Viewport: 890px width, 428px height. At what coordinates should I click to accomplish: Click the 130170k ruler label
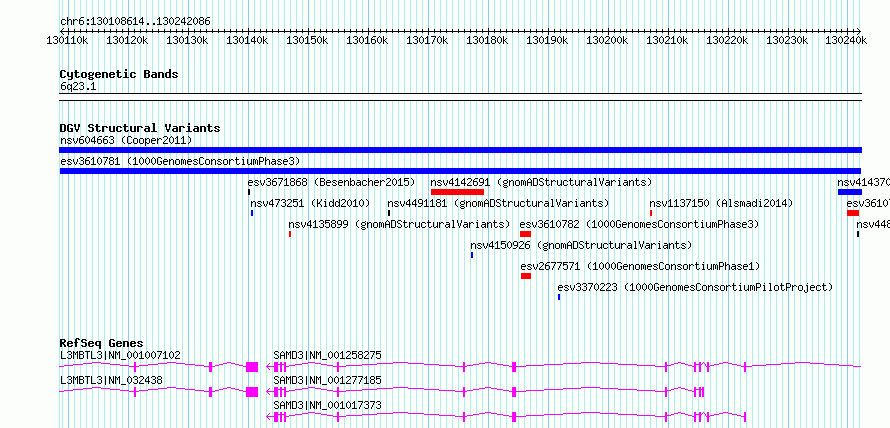[427, 40]
